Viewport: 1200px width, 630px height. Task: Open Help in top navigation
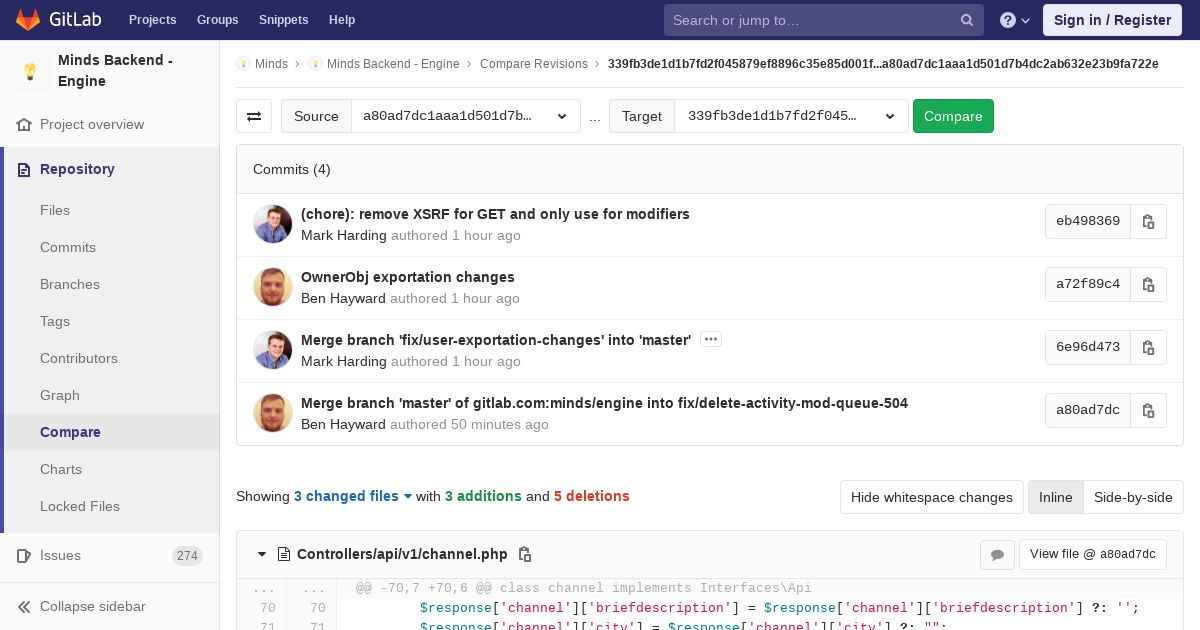[342, 20]
